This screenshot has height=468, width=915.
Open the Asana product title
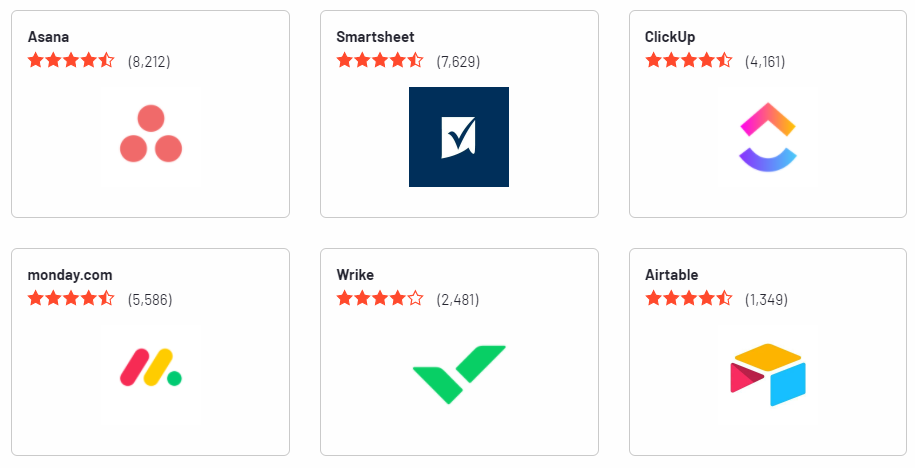pos(48,37)
